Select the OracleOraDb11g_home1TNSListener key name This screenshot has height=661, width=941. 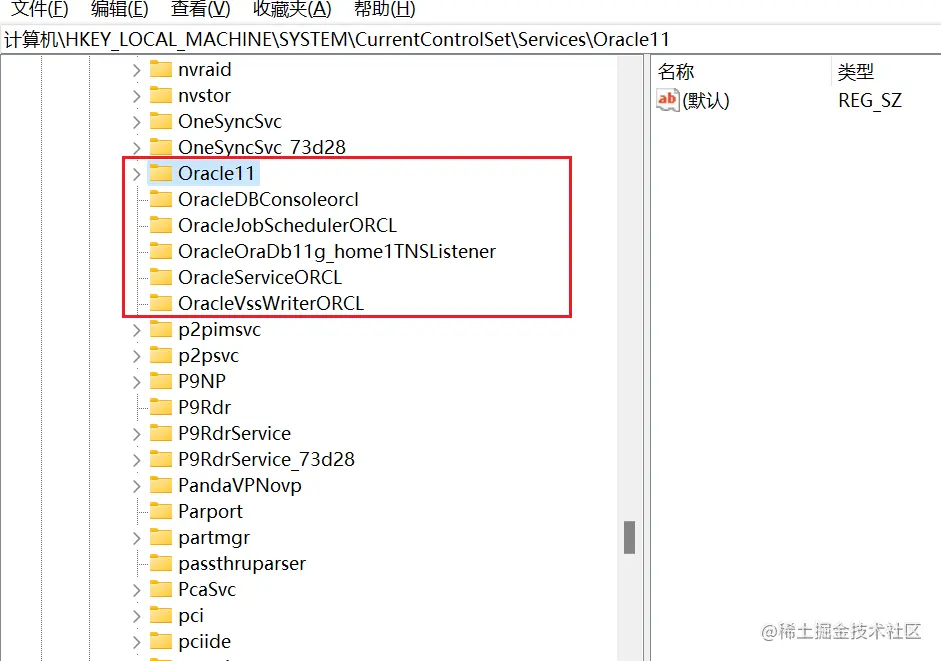[337, 252]
